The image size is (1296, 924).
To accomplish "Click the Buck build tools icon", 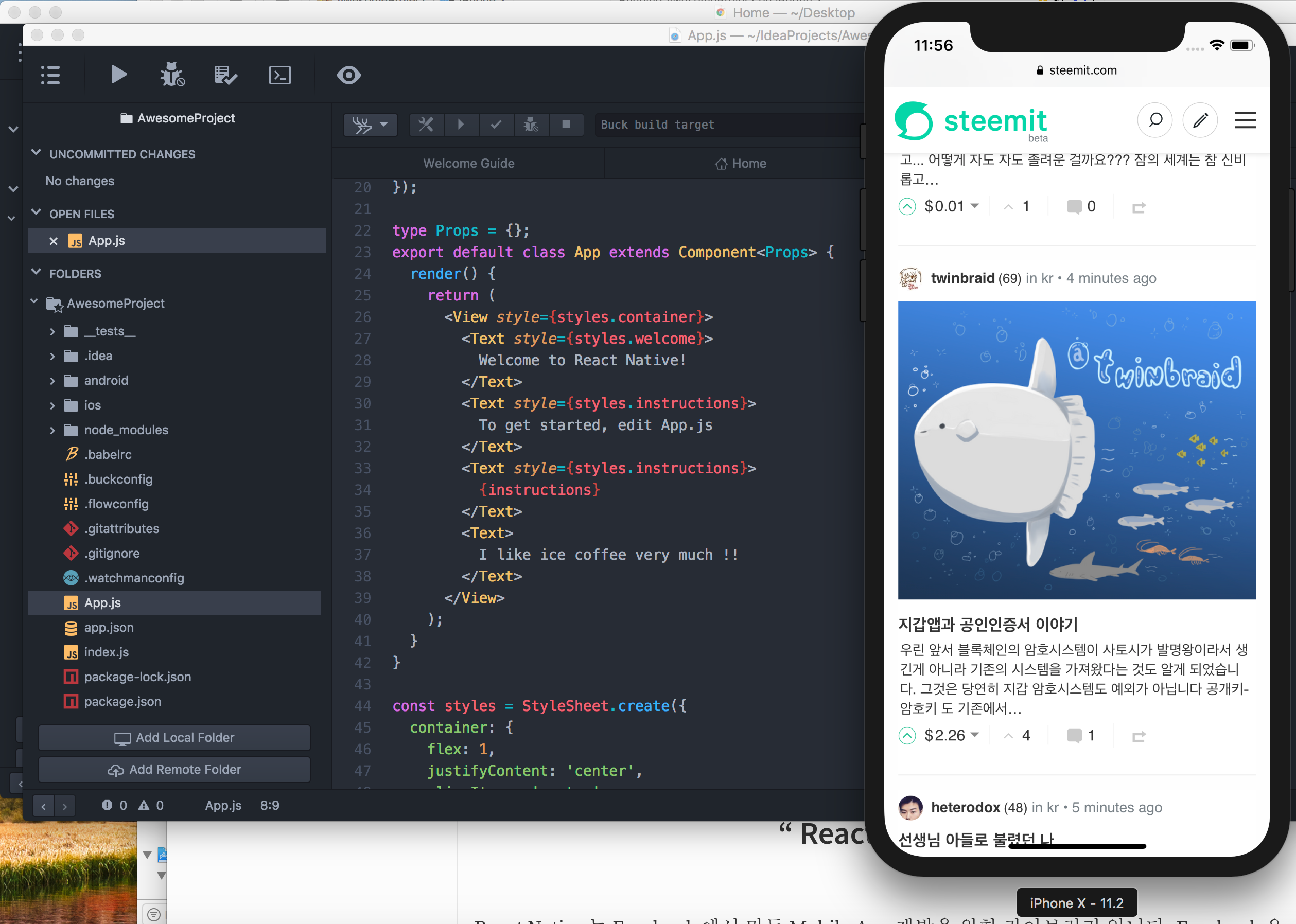I will click(426, 125).
